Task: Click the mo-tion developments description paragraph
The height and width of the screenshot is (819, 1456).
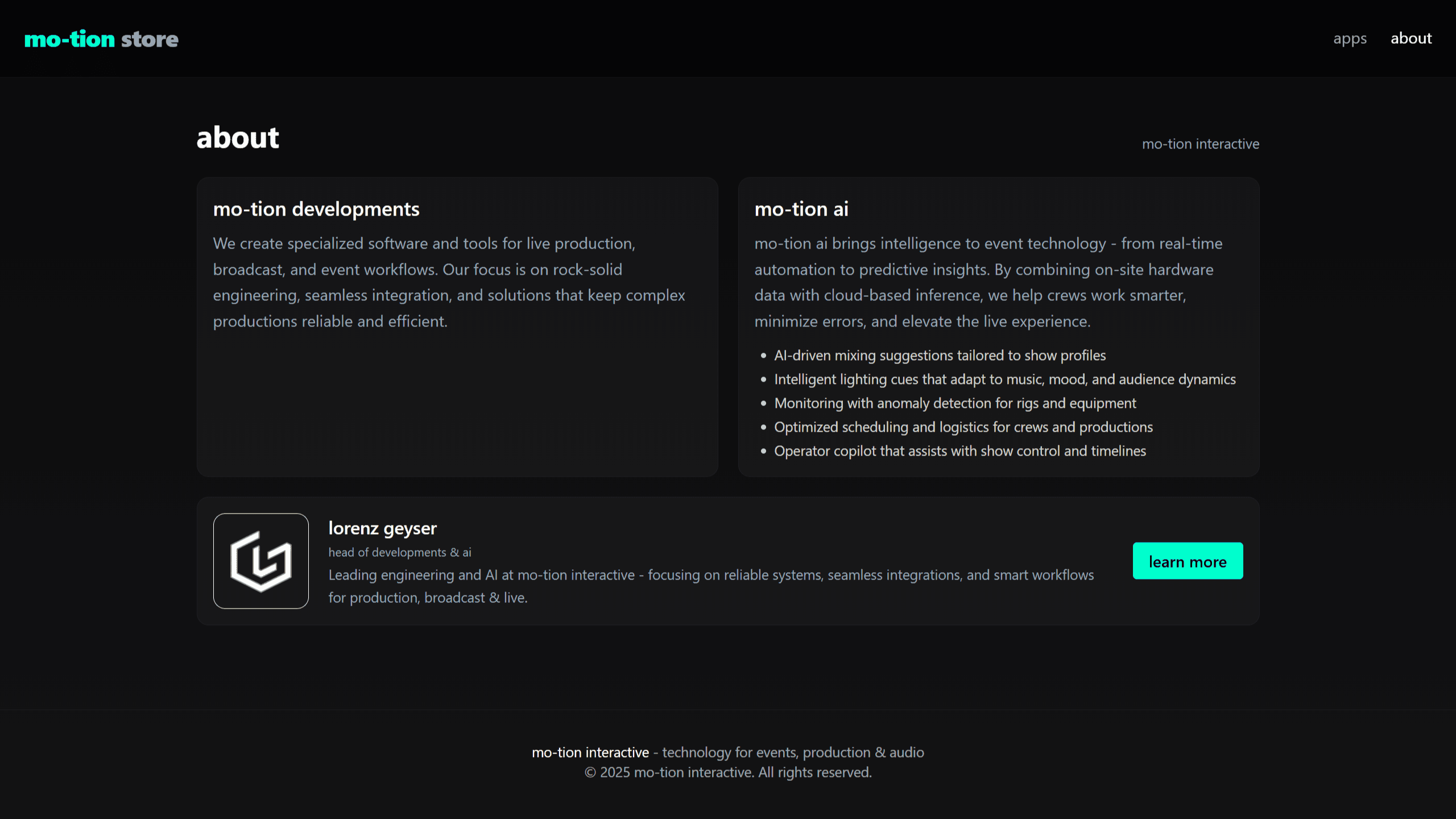Action: coord(449,282)
